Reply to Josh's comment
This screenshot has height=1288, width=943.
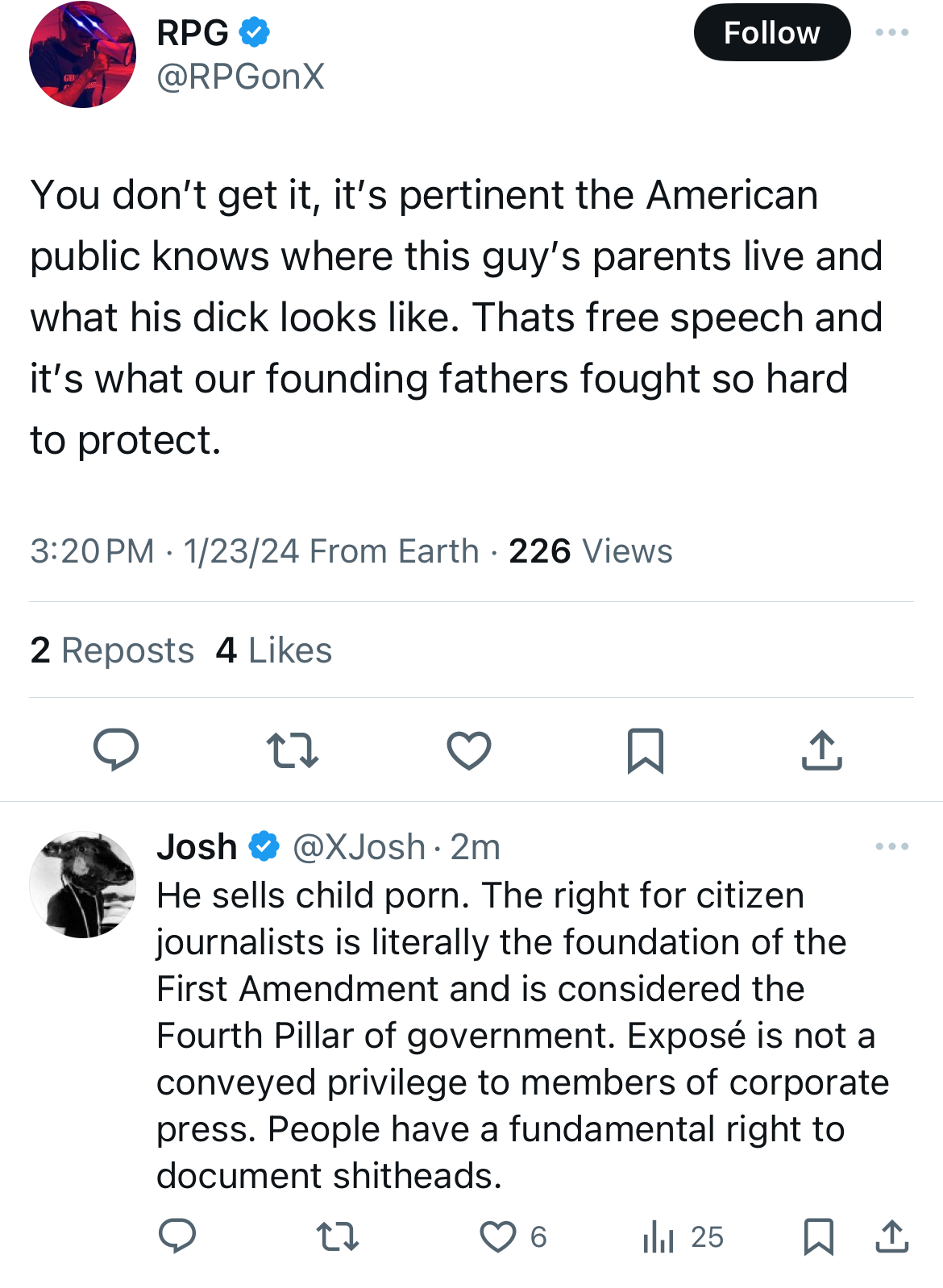pyautogui.click(x=177, y=1236)
